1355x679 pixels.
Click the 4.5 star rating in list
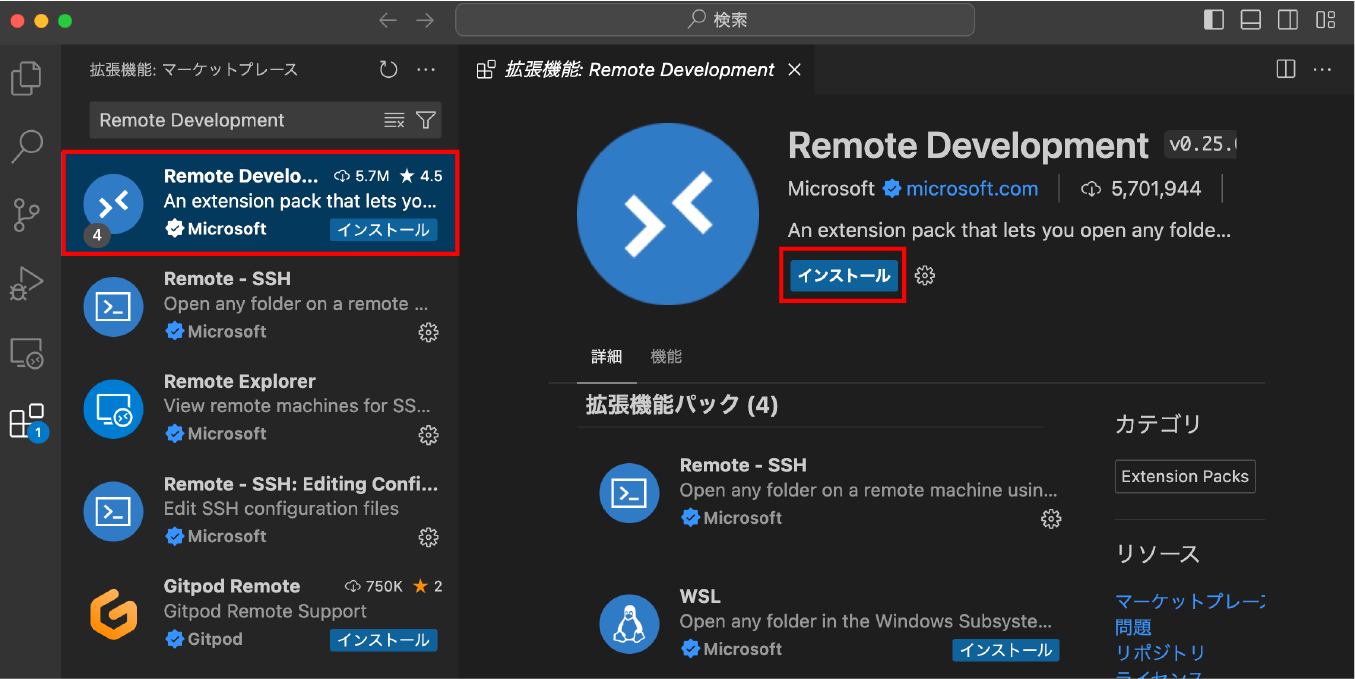(421, 176)
